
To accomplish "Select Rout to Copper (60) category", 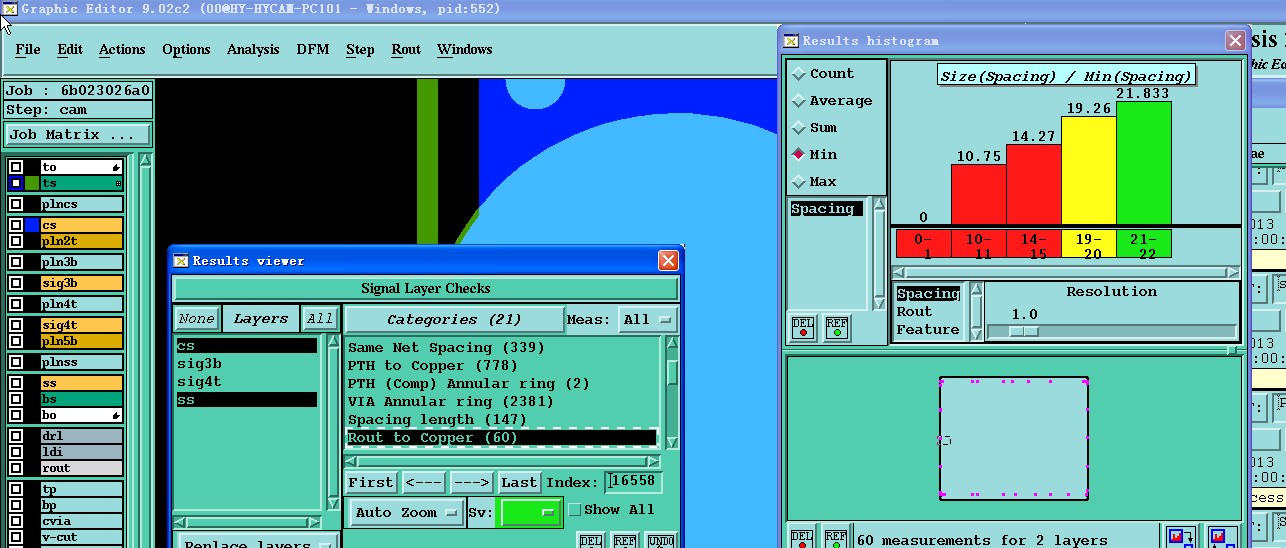I will coord(502,438).
